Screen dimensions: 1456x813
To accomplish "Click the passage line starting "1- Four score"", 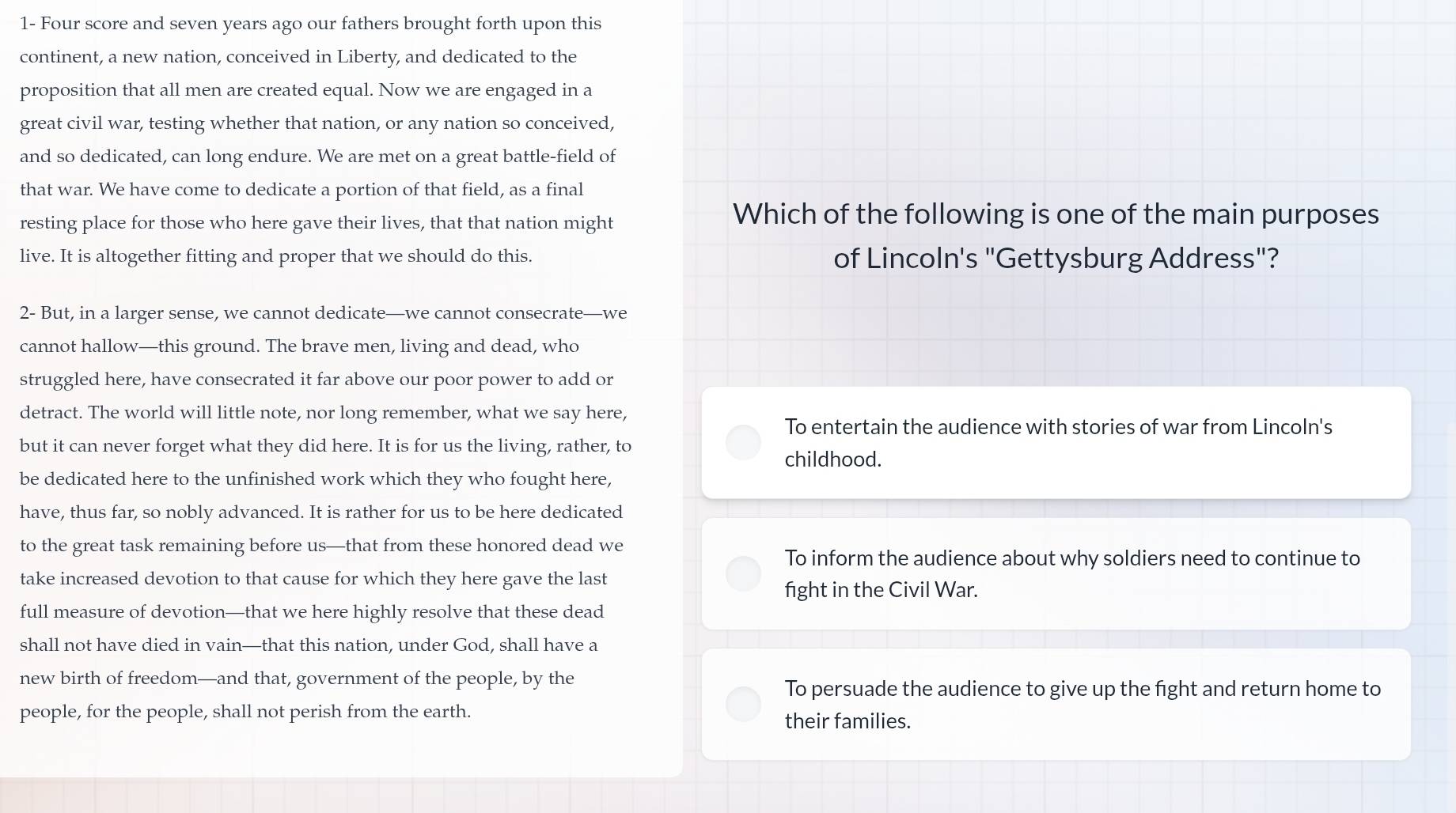I will [310, 24].
